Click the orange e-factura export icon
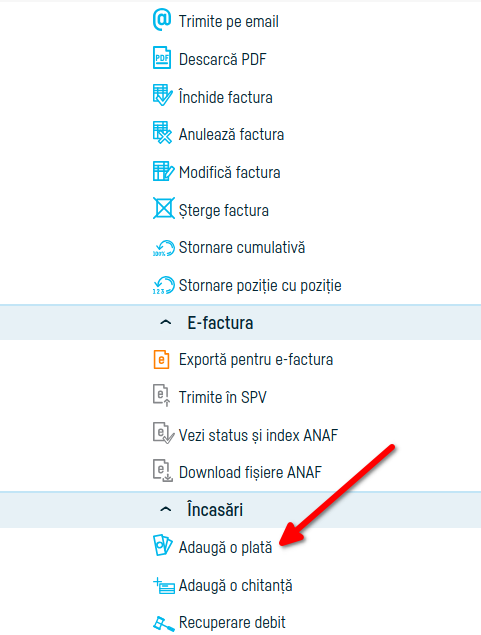Screen dimensions: 481x635 (x=161, y=360)
